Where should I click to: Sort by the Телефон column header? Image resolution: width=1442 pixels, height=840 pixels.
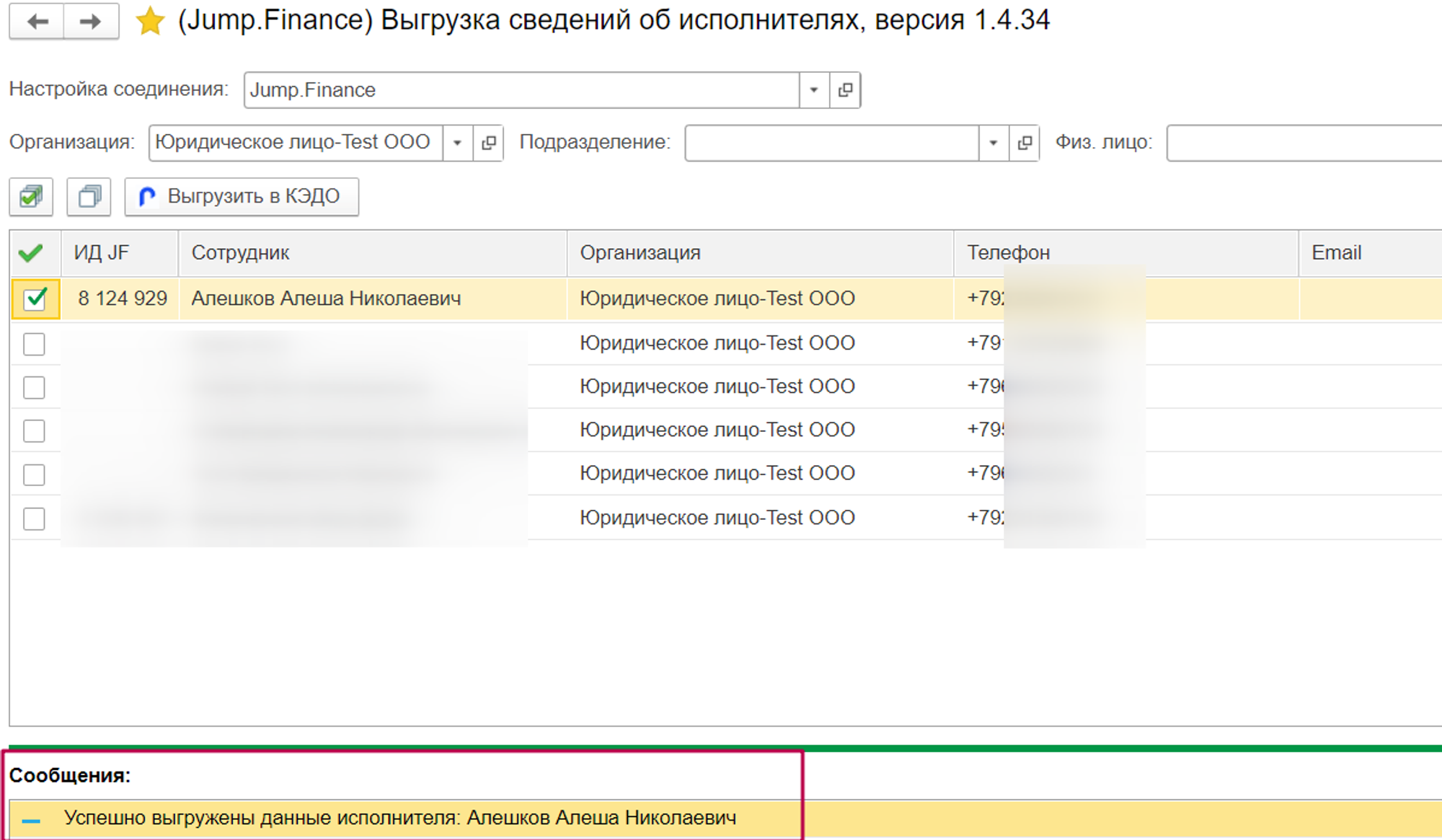pos(1008,253)
